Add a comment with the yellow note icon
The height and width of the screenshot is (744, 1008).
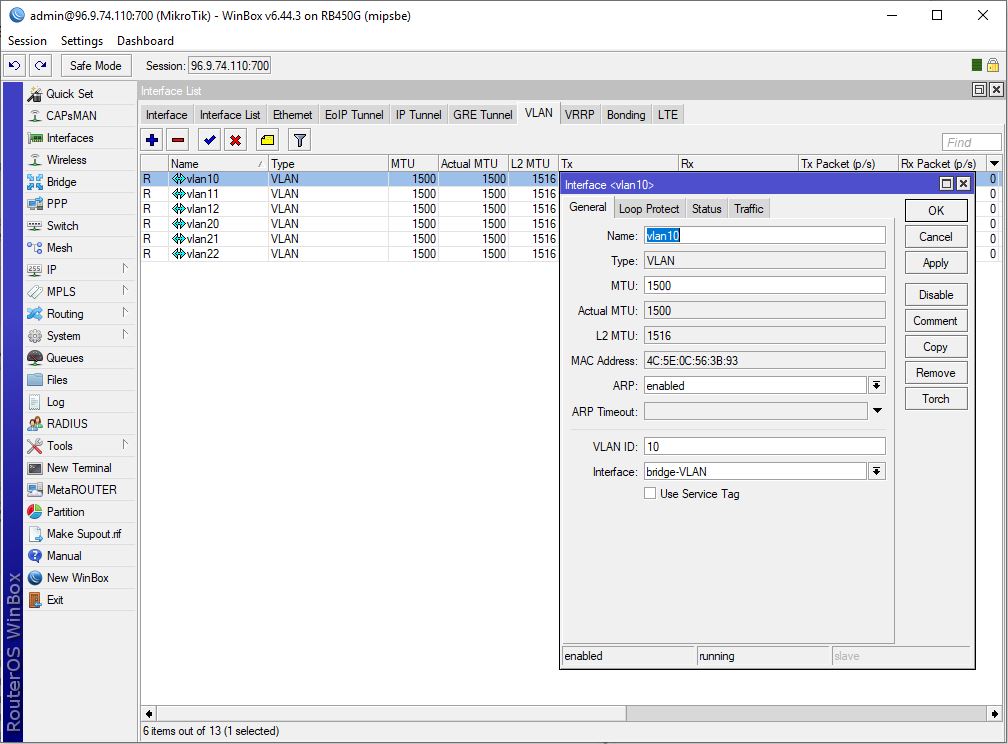pyautogui.click(x=267, y=140)
